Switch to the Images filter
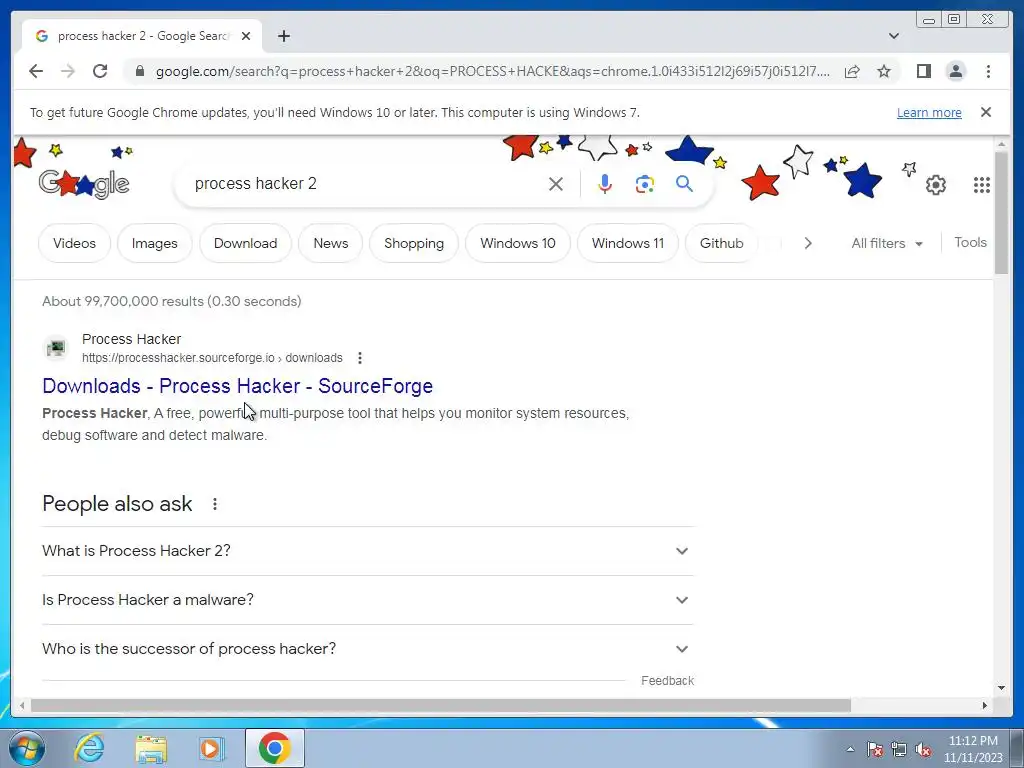The height and width of the screenshot is (768, 1024). [x=154, y=243]
